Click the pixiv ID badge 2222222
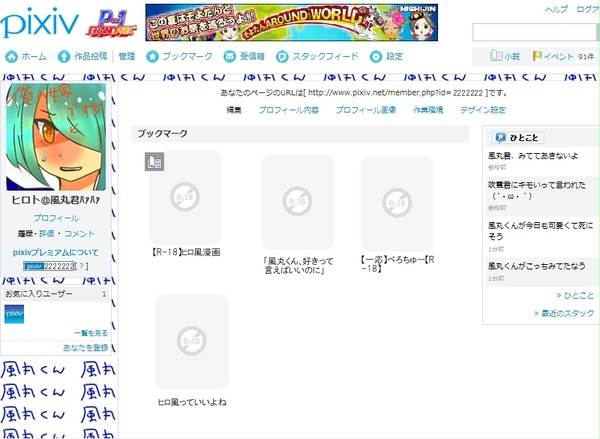The image size is (600, 439). pyautogui.click(x=49, y=266)
